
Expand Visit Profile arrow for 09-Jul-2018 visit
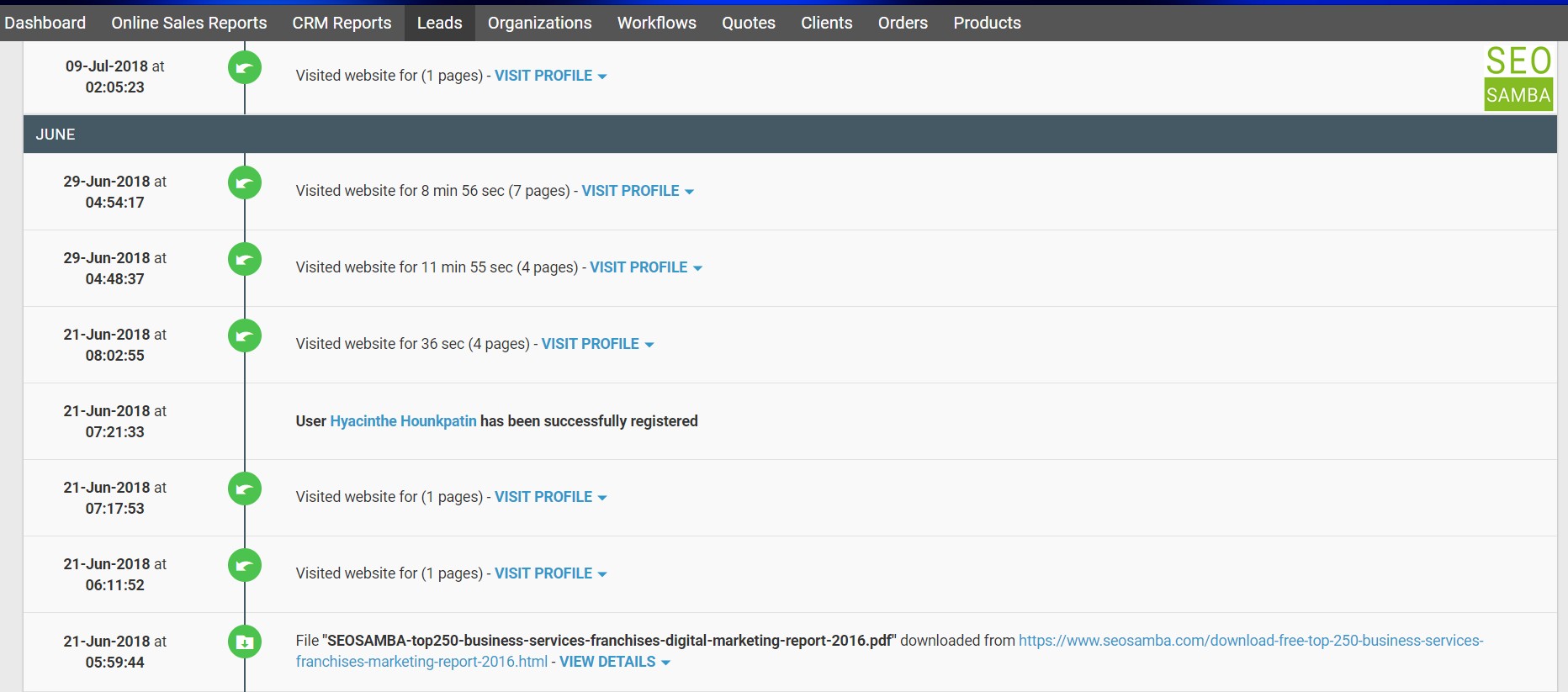coord(602,77)
